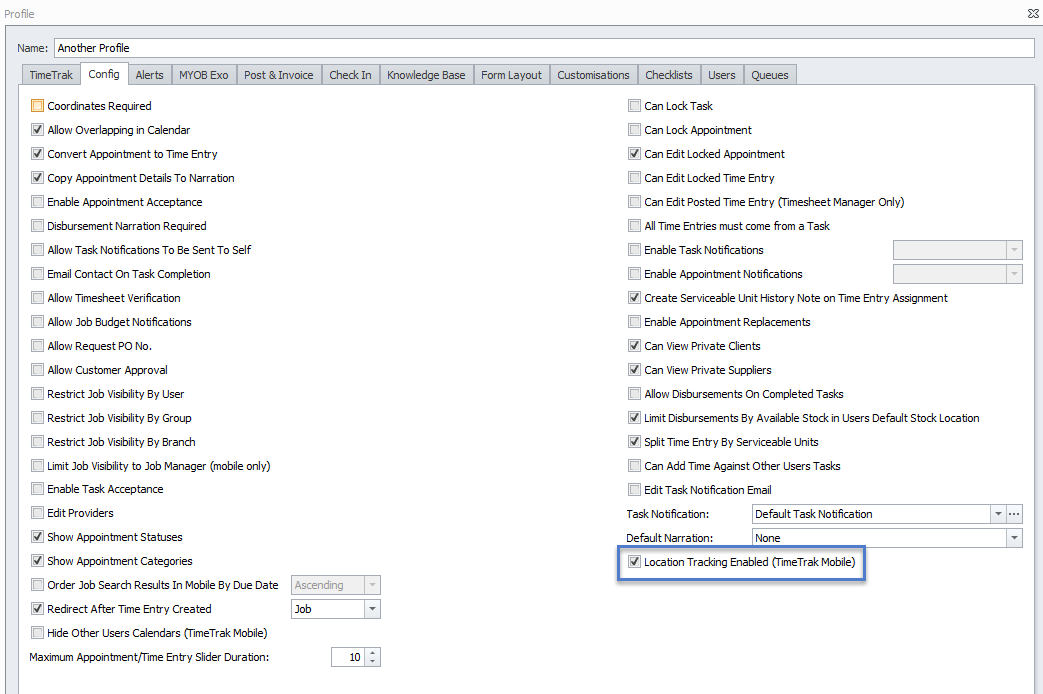Increase the slider duration with up arrow
The image size is (1043, 694).
(x=373, y=652)
